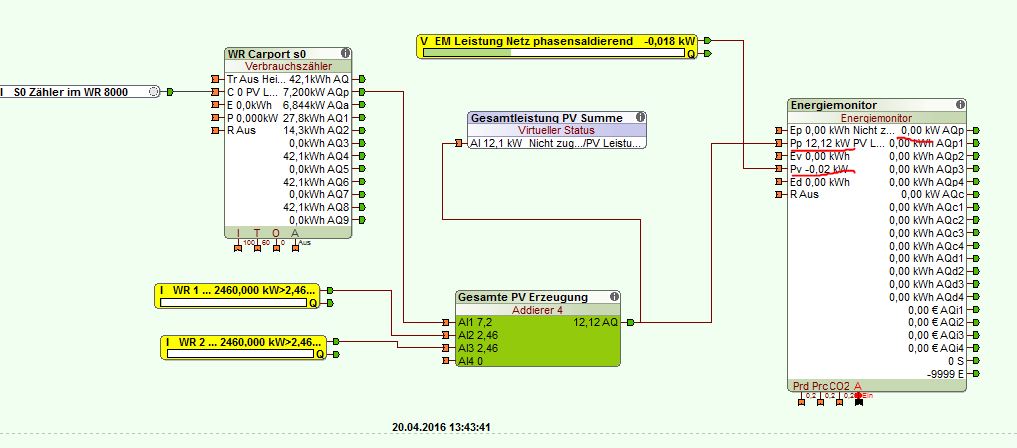Select the E 0,0kWh input pin
Viewport: 1017px width, 448px height.
[x=215, y=104]
